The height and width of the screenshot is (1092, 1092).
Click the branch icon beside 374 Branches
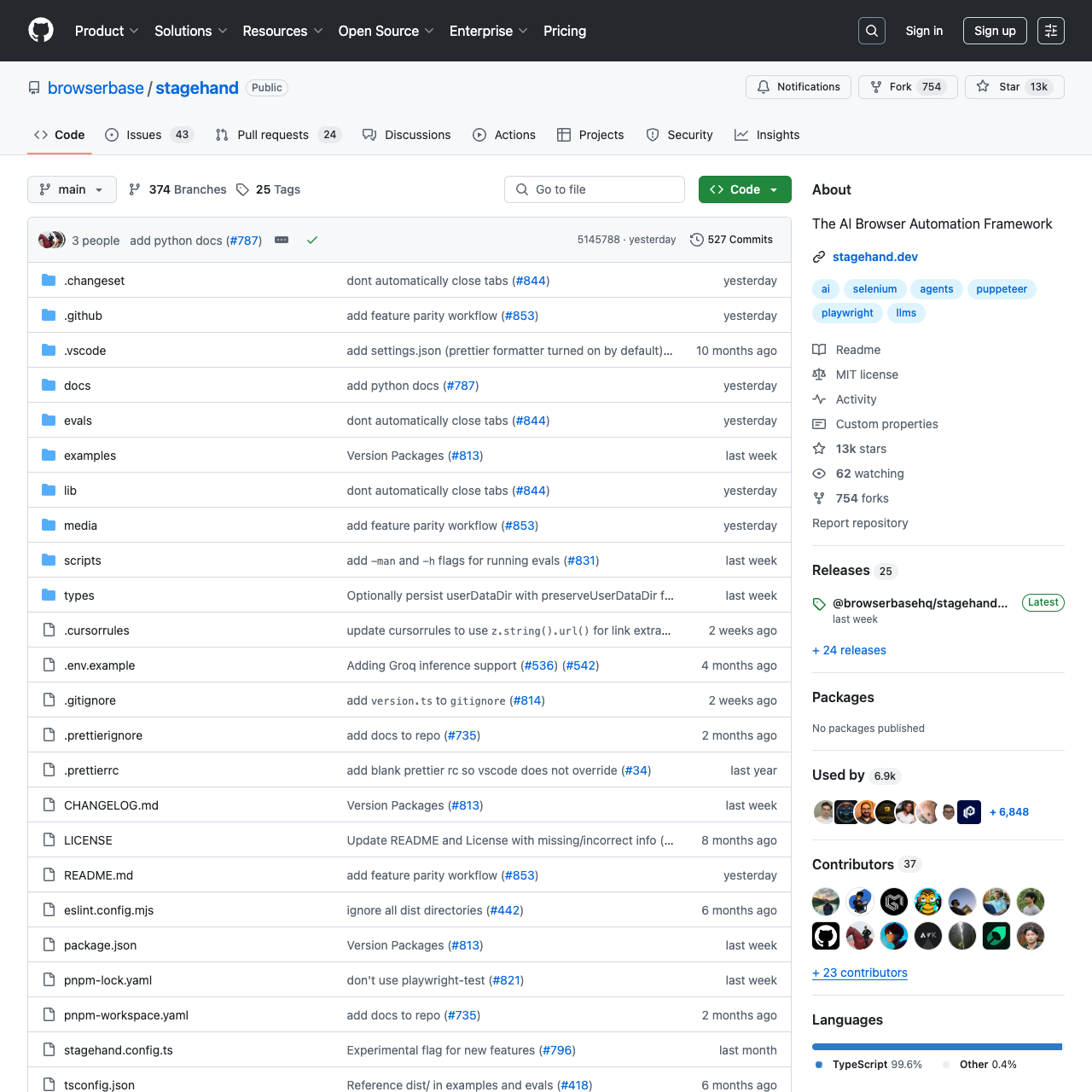pos(135,189)
